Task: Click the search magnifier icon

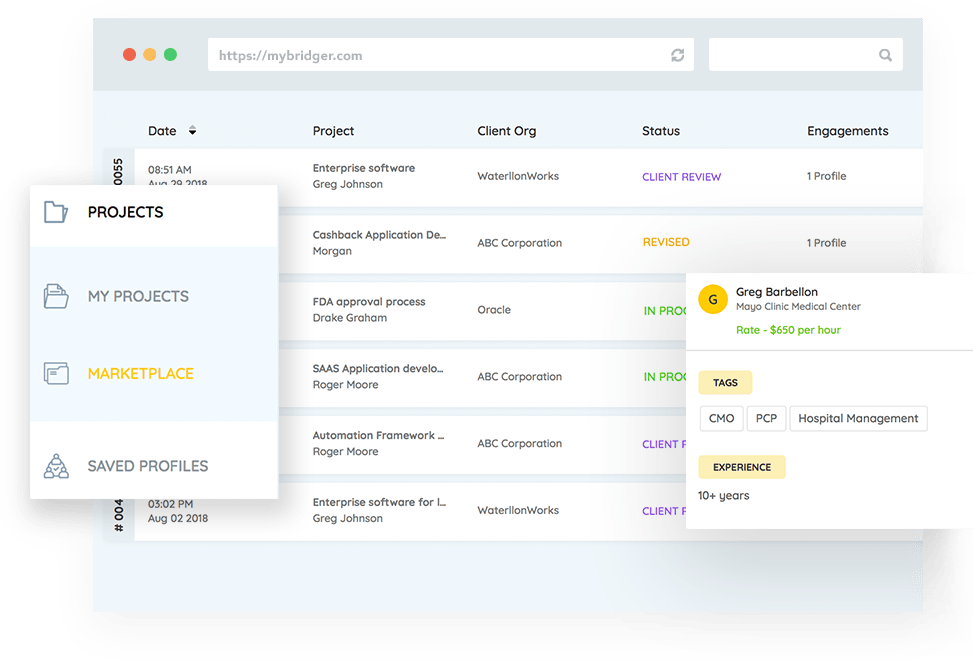Action: click(x=885, y=56)
